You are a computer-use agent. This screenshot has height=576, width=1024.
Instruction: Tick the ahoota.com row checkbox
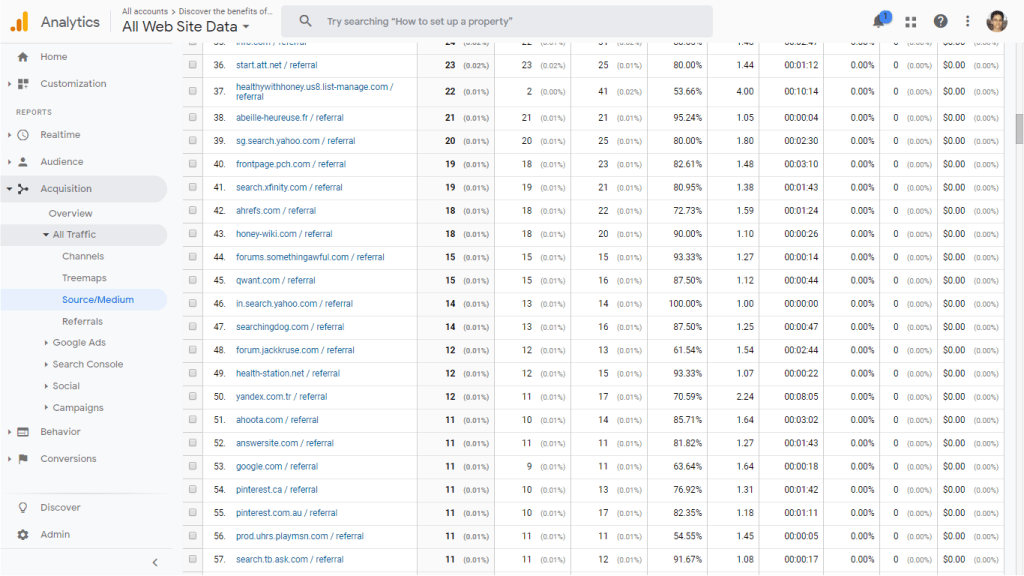[193, 420]
